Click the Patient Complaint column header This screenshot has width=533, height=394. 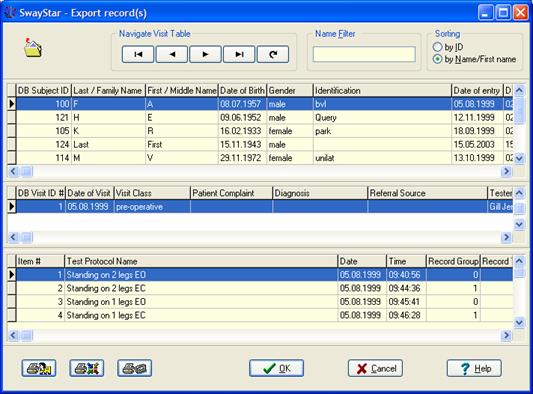pyautogui.click(x=231, y=193)
